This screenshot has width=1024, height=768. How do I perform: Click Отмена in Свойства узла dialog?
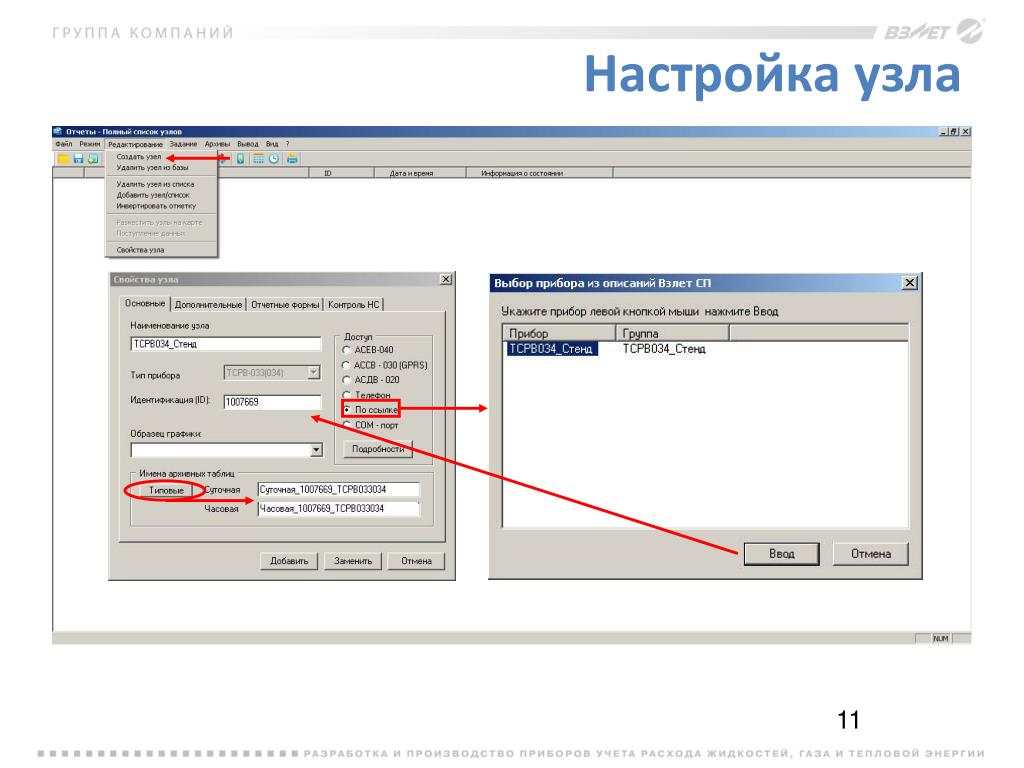coord(416,561)
